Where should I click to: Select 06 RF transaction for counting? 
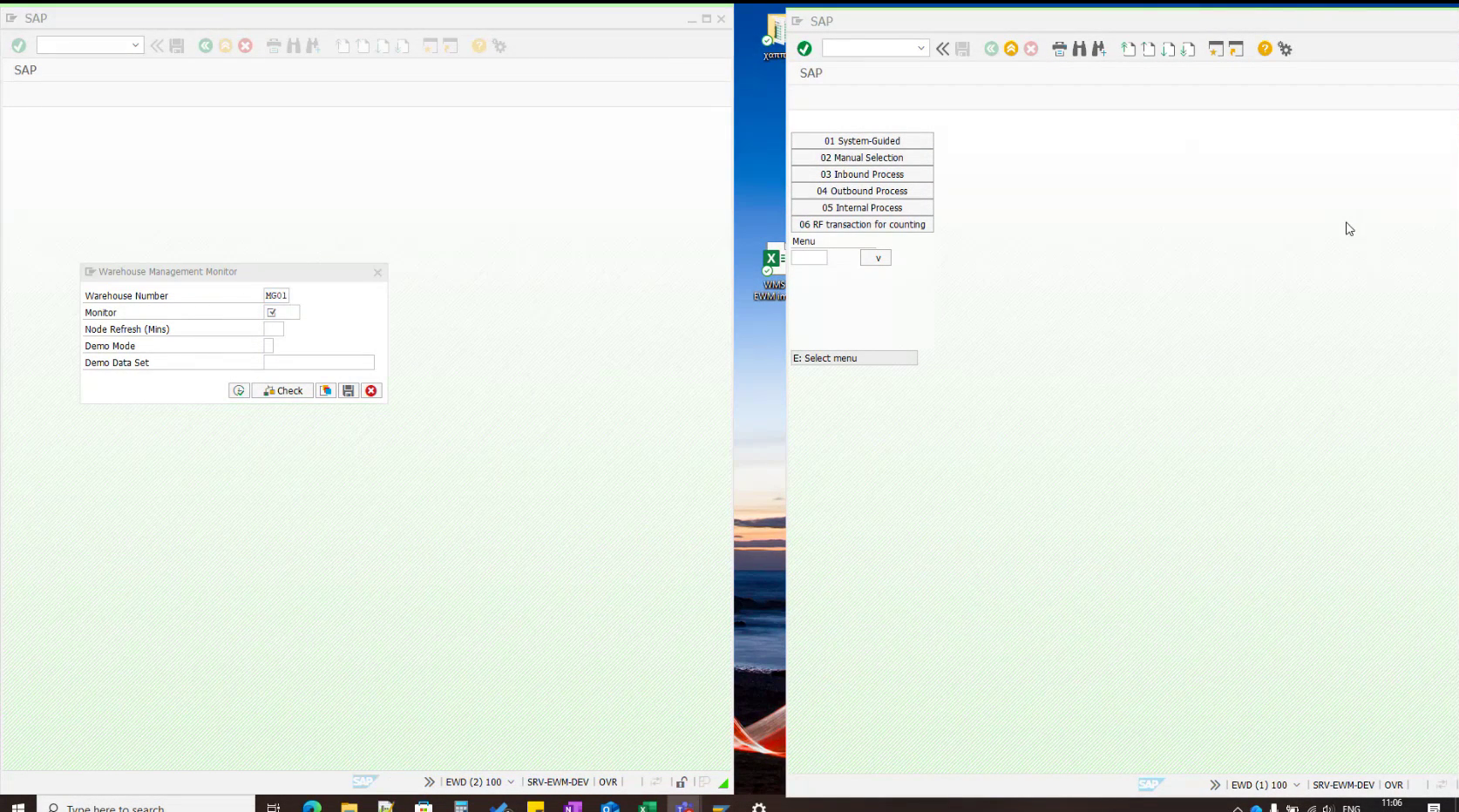pos(861,224)
